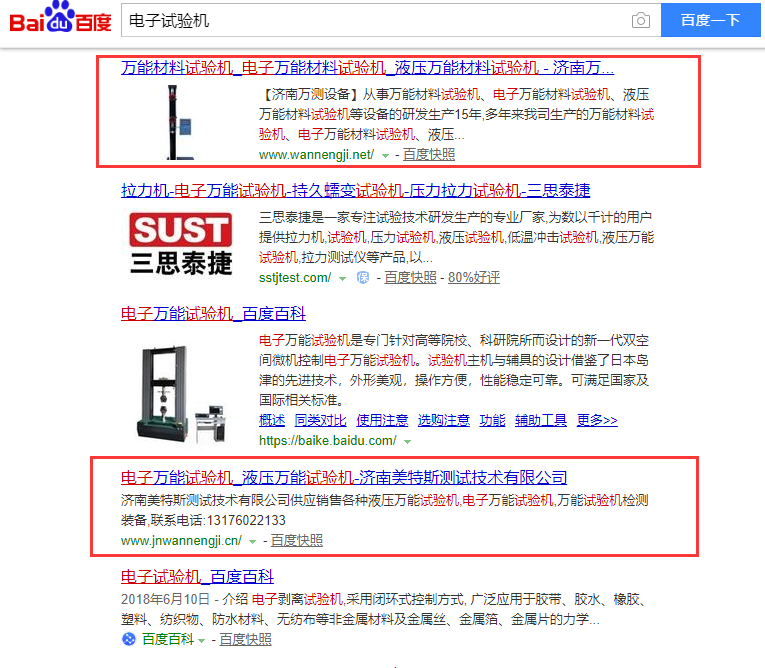Viewport: 765px width, 668px height.
Task: Click the 保 verification badge icon
Action: pyautogui.click(x=362, y=278)
